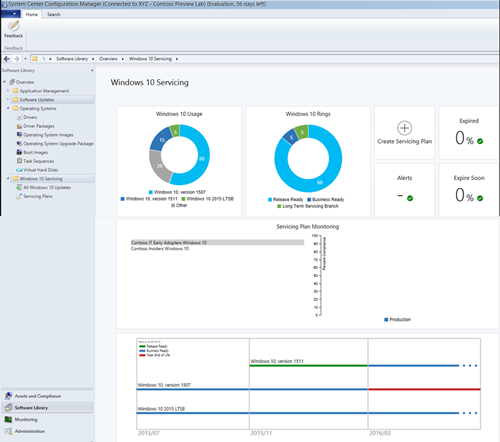Click Windows 10 version 1507 usage segment

[x=202, y=159]
